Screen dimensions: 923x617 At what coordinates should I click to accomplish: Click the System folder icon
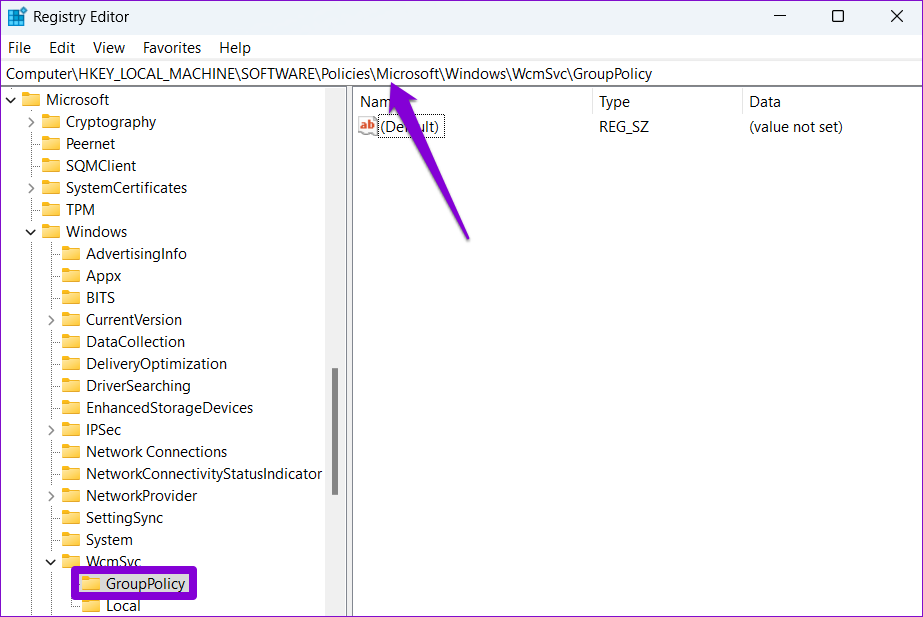click(71, 539)
